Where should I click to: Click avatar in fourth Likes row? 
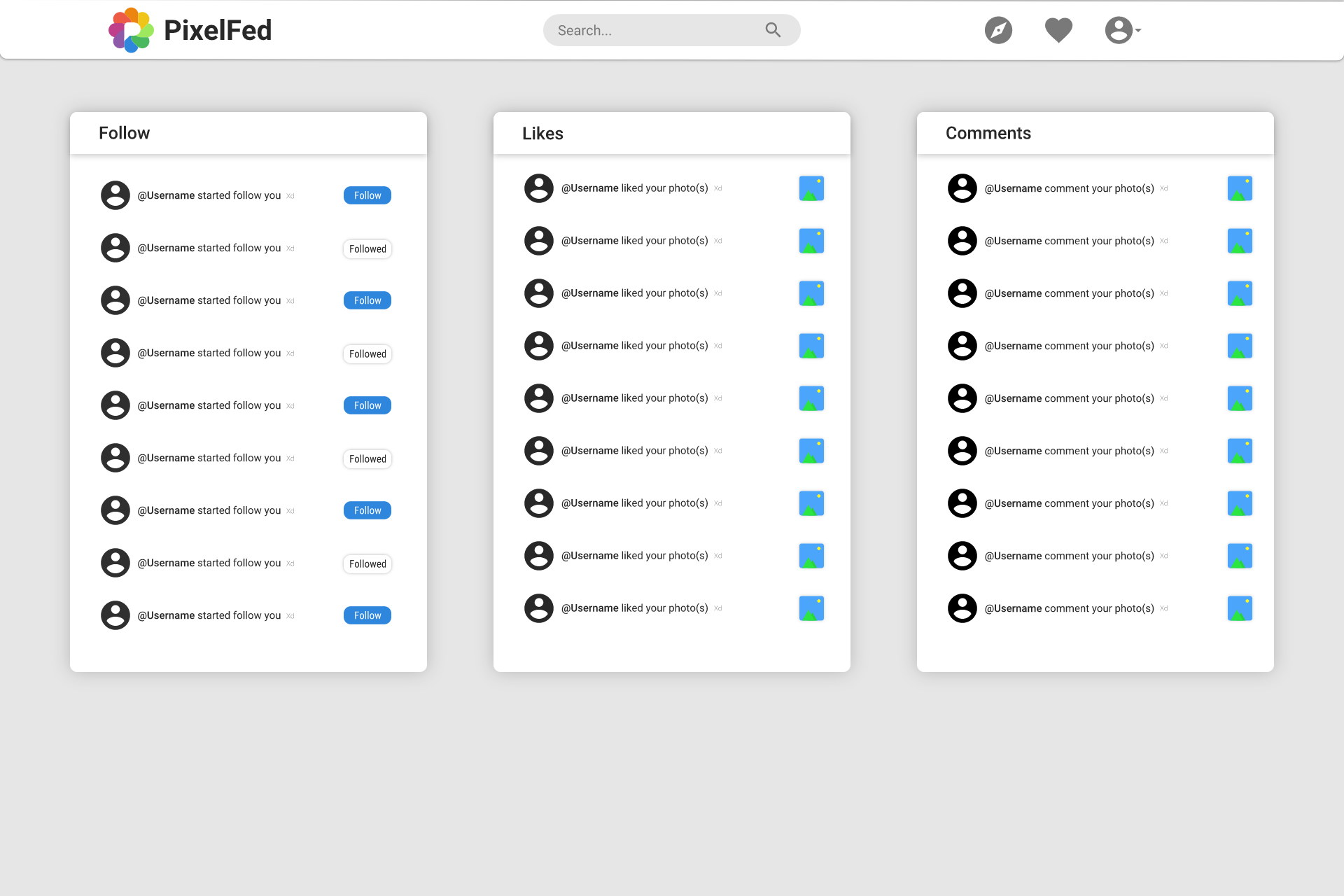point(539,346)
